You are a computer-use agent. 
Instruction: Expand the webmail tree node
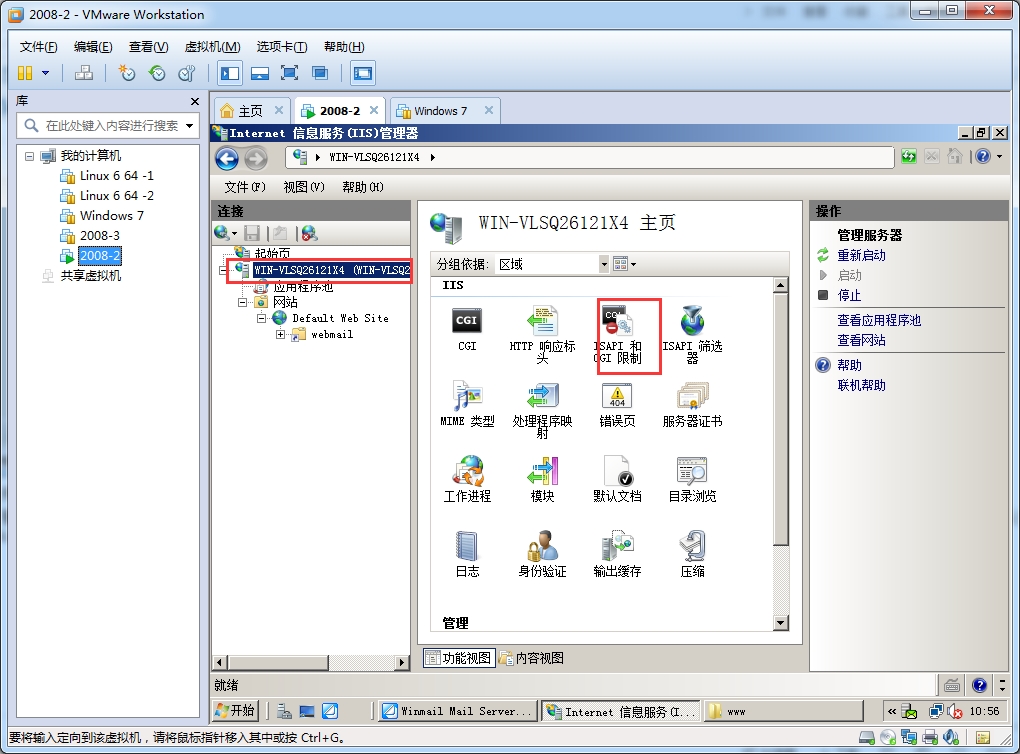coord(280,334)
